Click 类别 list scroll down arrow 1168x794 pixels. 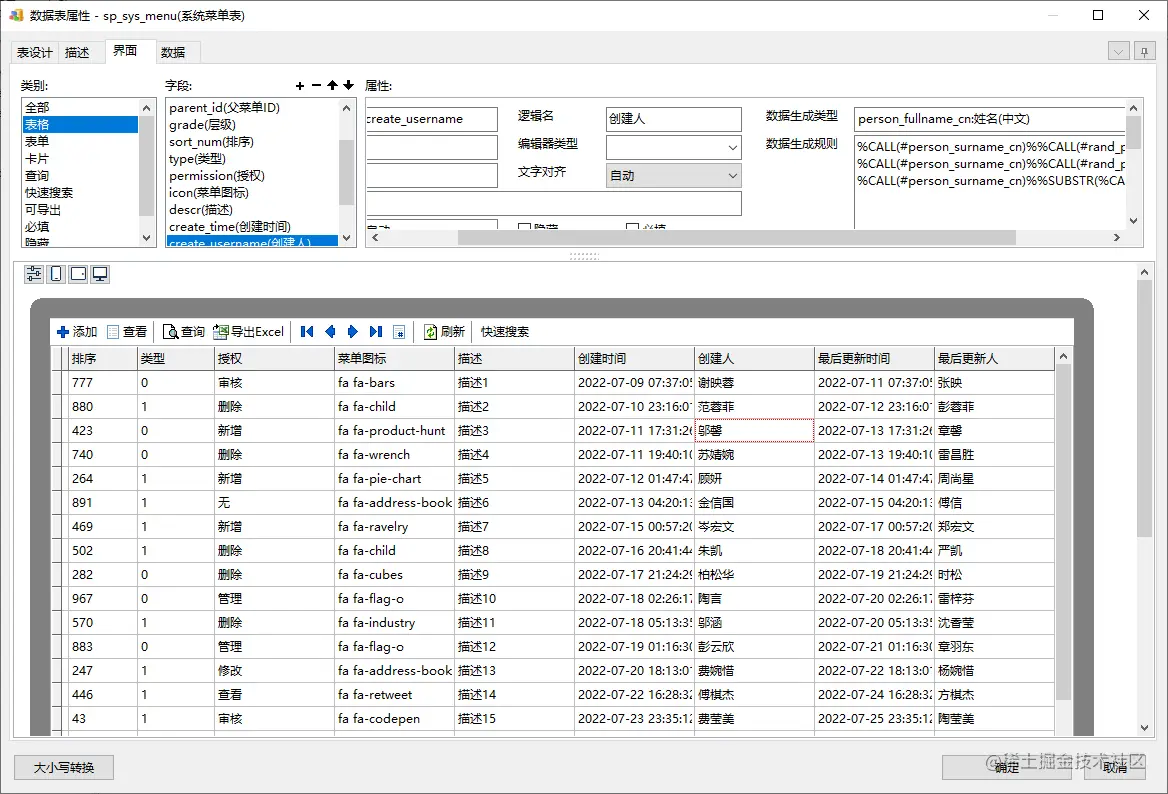click(x=146, y=238)
